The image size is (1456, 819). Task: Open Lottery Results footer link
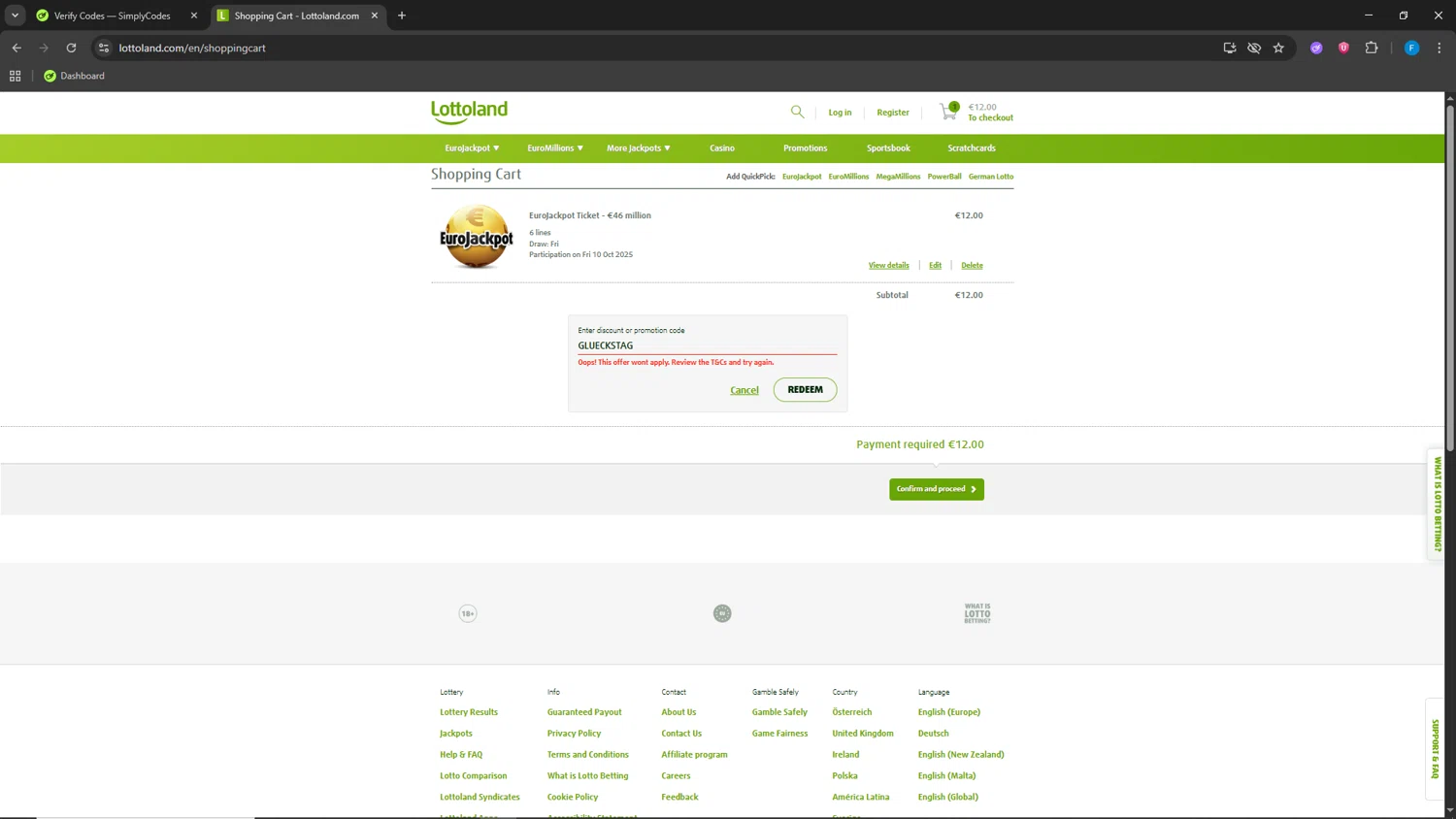[469, 712]
